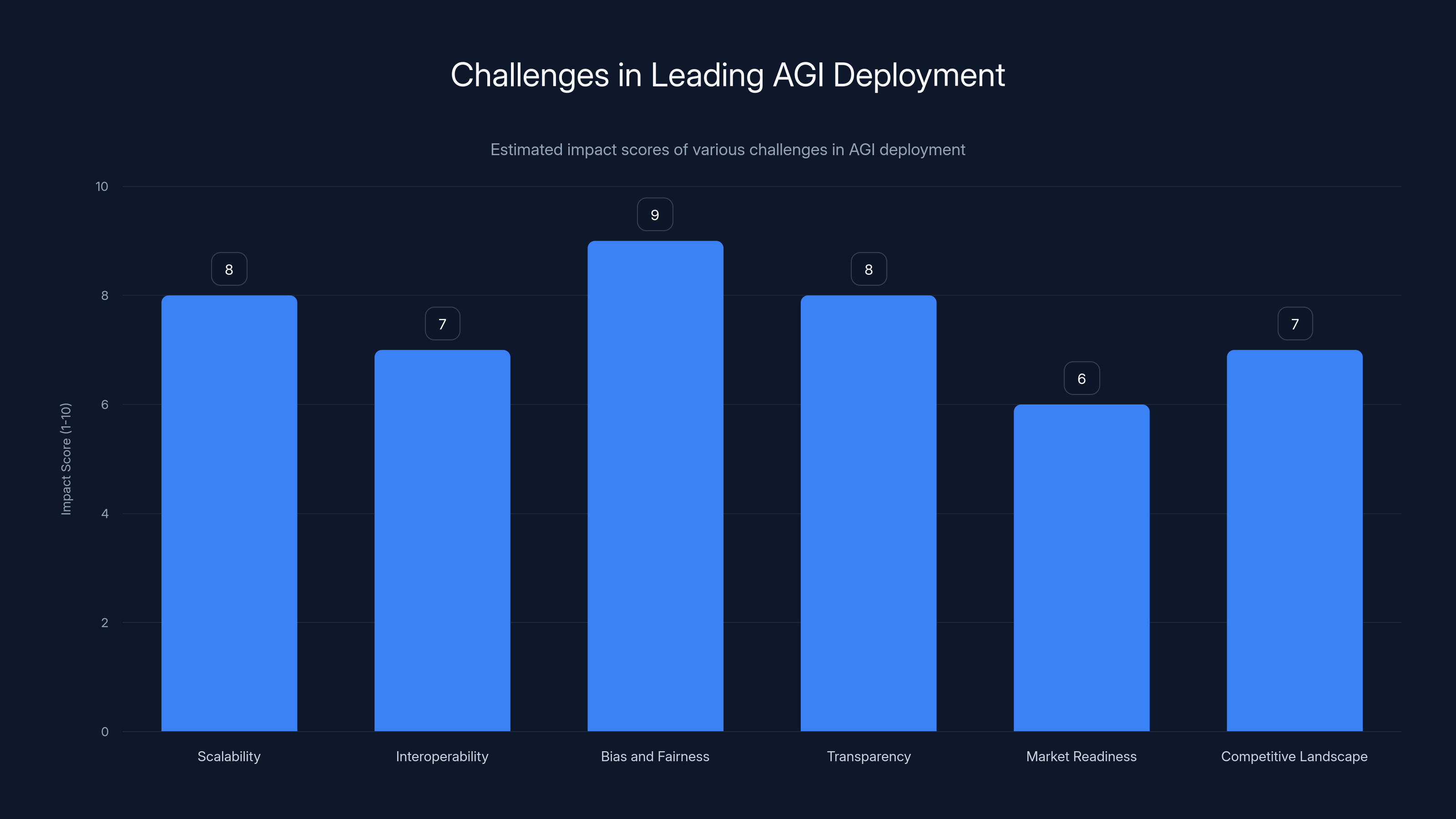Click the value label 6 above Market Readiness
Screen dimensions: 1456x819
click(1081, 378)
